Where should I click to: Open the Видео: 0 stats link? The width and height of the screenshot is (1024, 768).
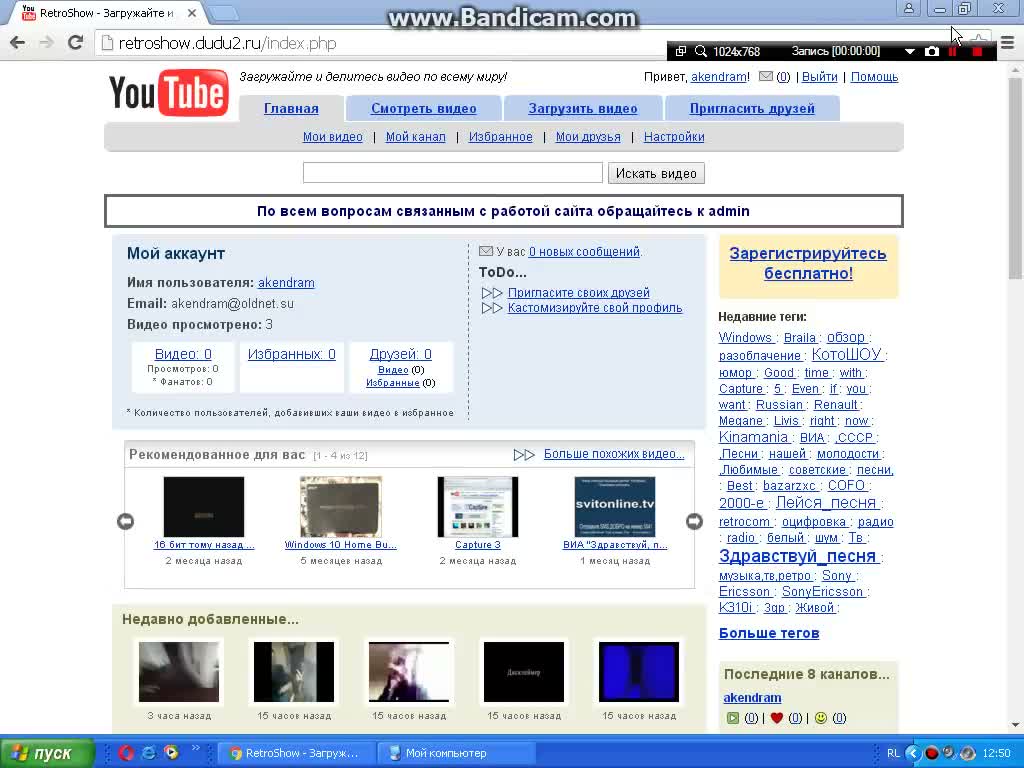pos(183,354)
